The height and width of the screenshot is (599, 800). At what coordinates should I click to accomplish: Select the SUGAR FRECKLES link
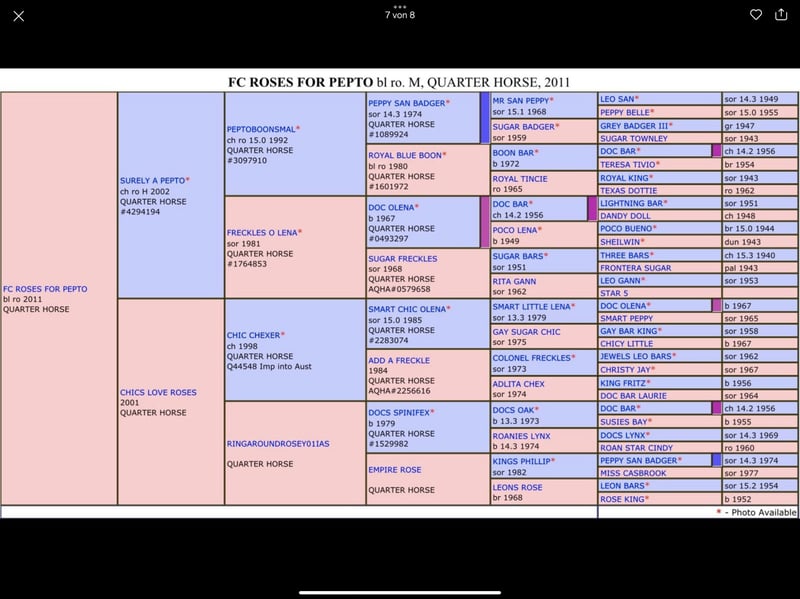tap(403, 259)
